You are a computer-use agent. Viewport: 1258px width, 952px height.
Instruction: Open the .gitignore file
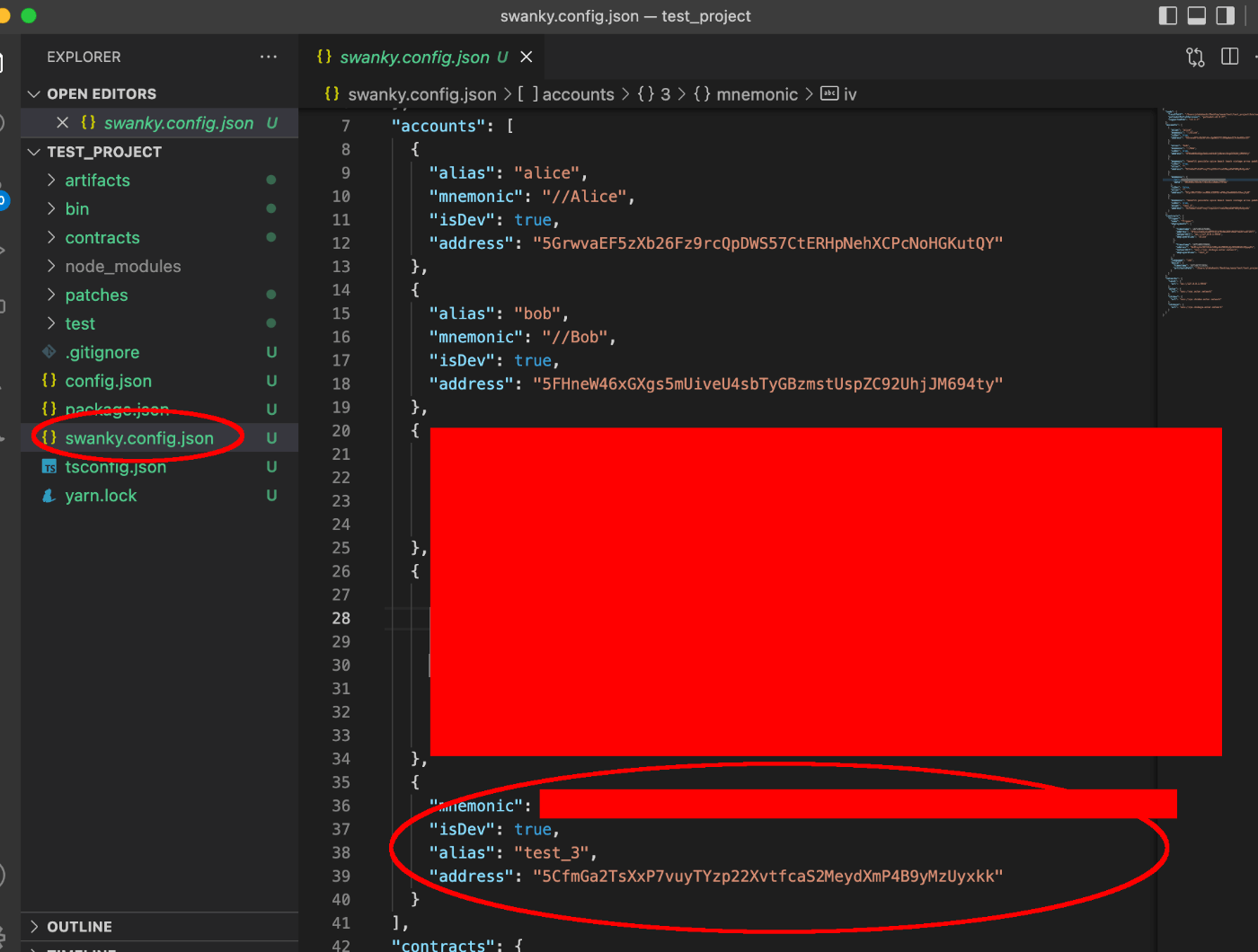(102, 352)
